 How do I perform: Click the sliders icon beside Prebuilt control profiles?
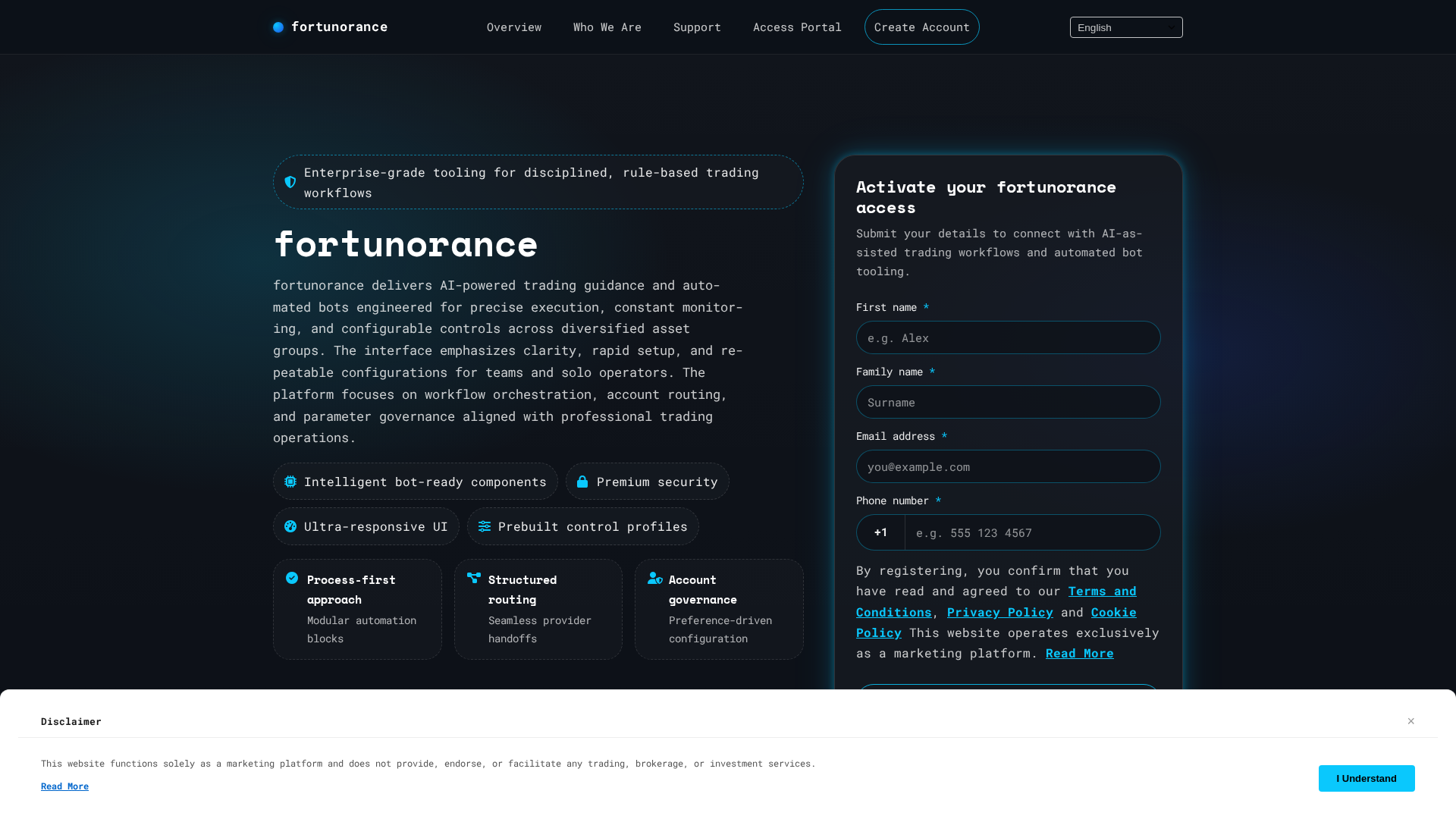pos(485,526)
